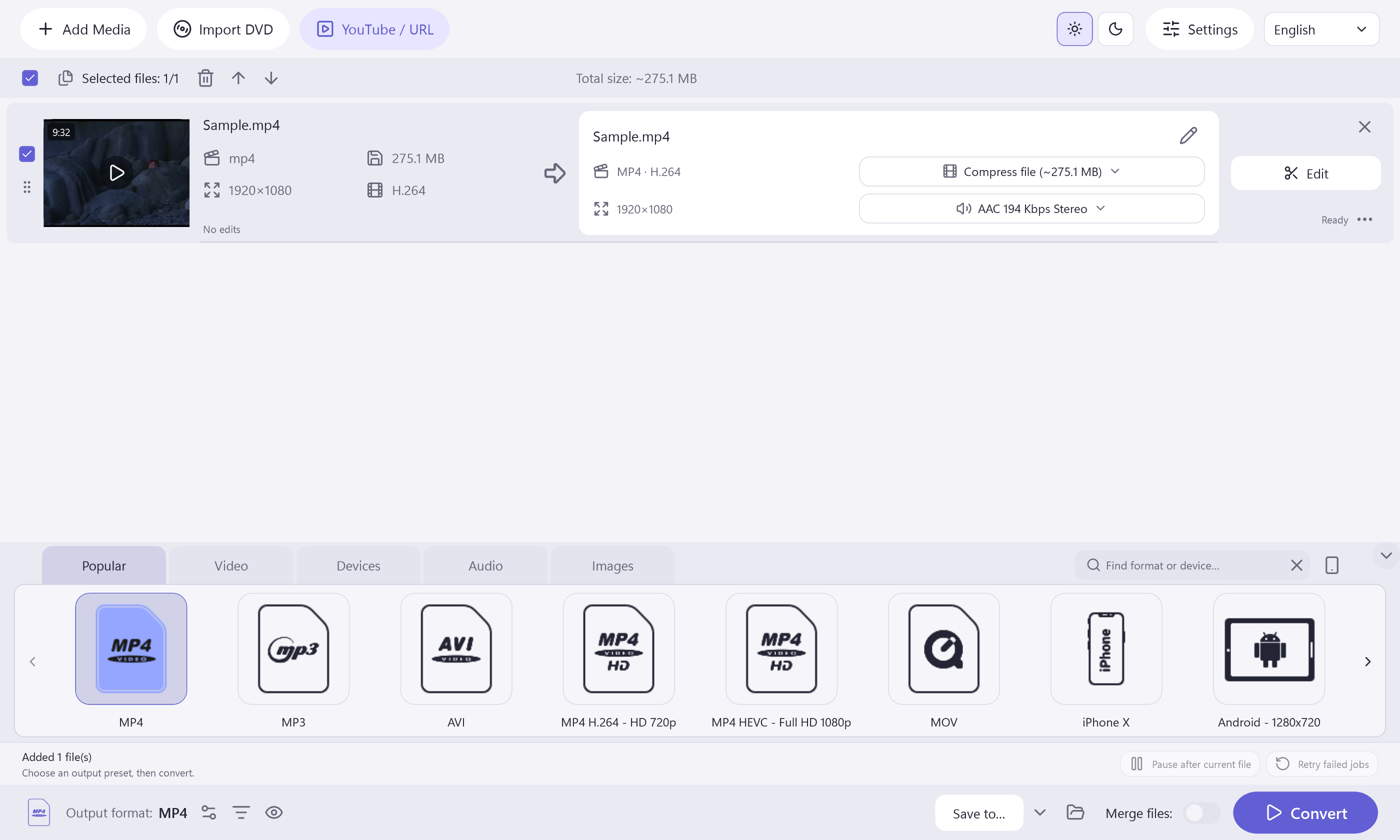Start conversion with Convert button

coord(1305,813)
